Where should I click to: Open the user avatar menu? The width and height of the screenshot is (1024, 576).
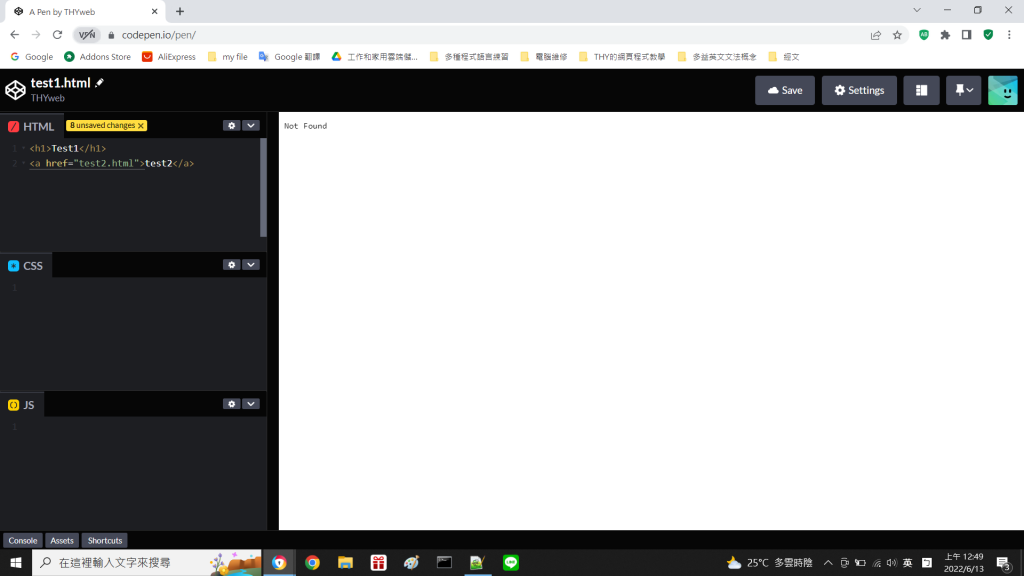point(1002,90)
